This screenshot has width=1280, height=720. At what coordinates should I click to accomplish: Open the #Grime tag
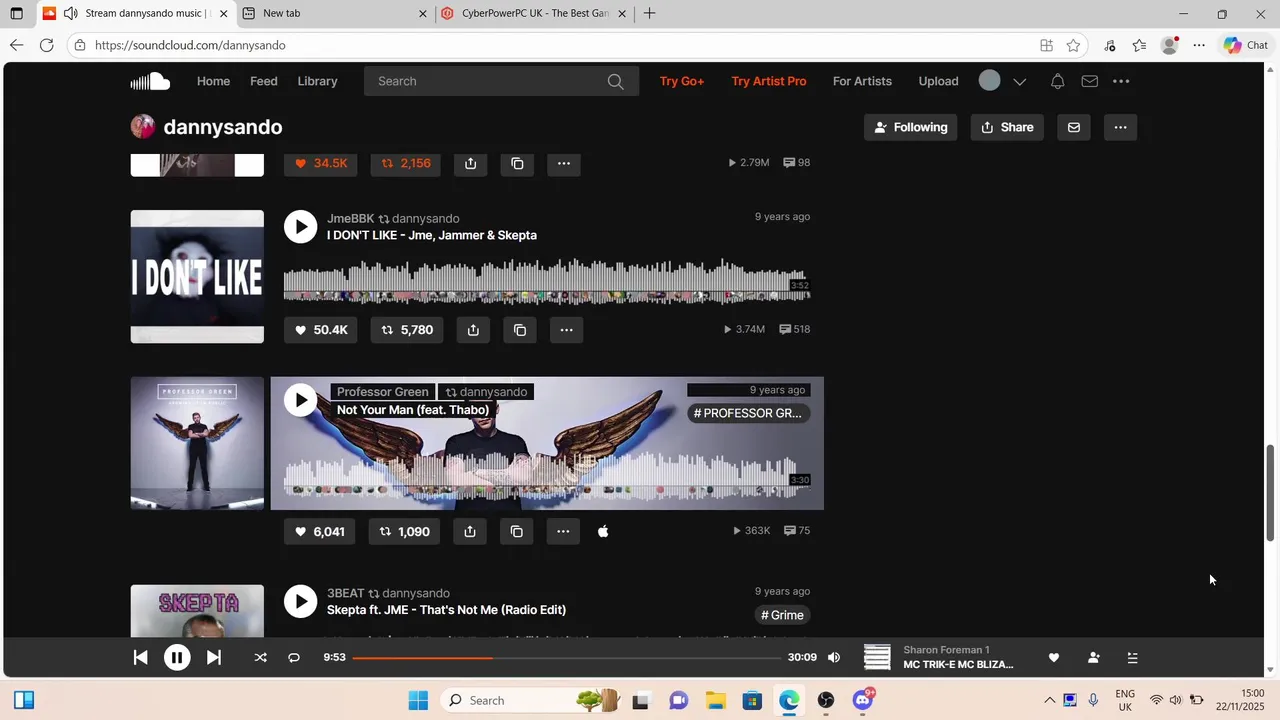[782, 615]
